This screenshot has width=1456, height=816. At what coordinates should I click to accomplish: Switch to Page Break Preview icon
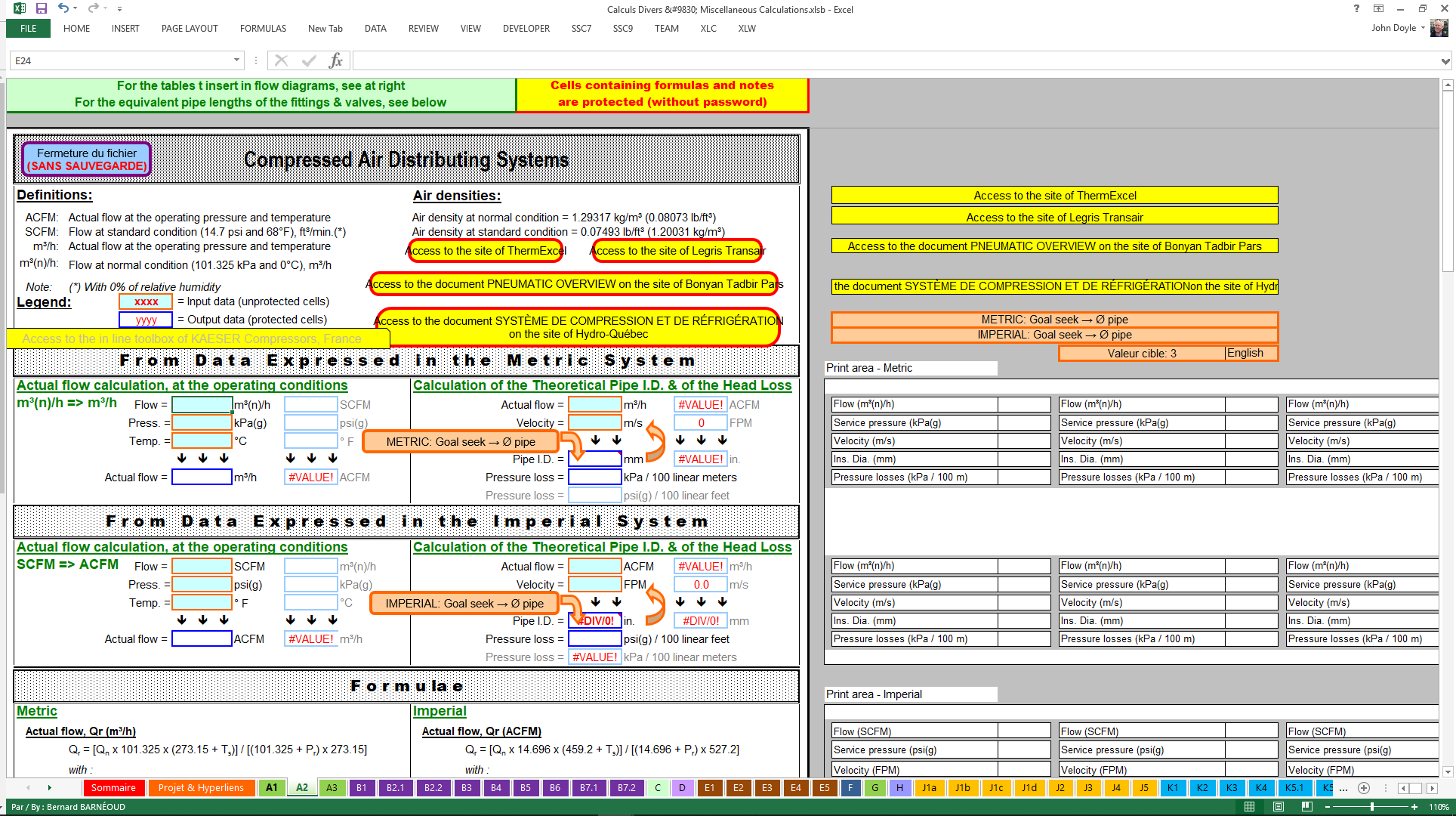coord(1306,807)
